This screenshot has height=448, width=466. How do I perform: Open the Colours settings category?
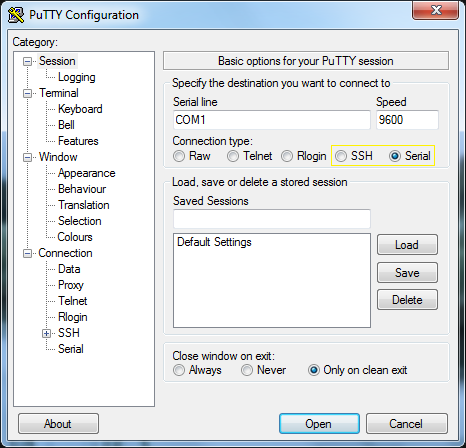pyautogui.click(x=75, y=237)
